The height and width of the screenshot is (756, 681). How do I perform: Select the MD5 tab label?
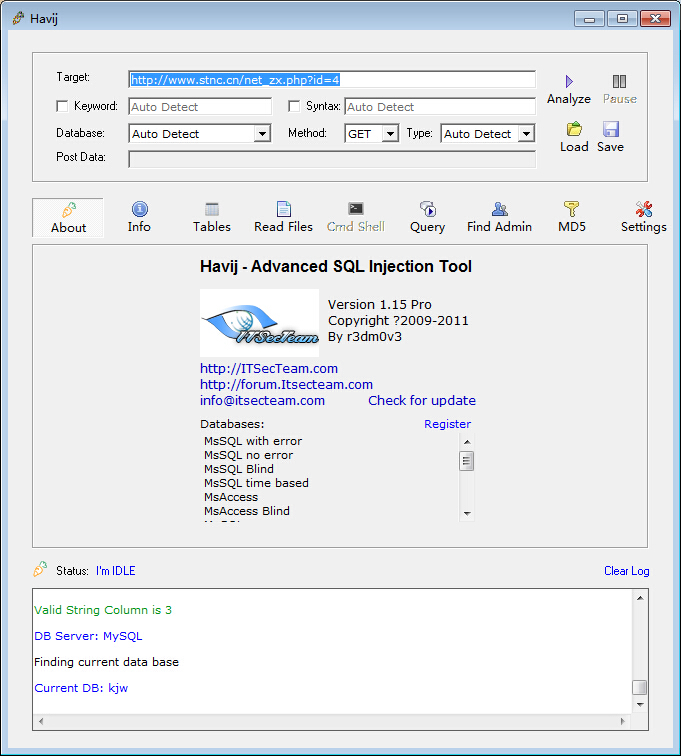click(572, 227)
